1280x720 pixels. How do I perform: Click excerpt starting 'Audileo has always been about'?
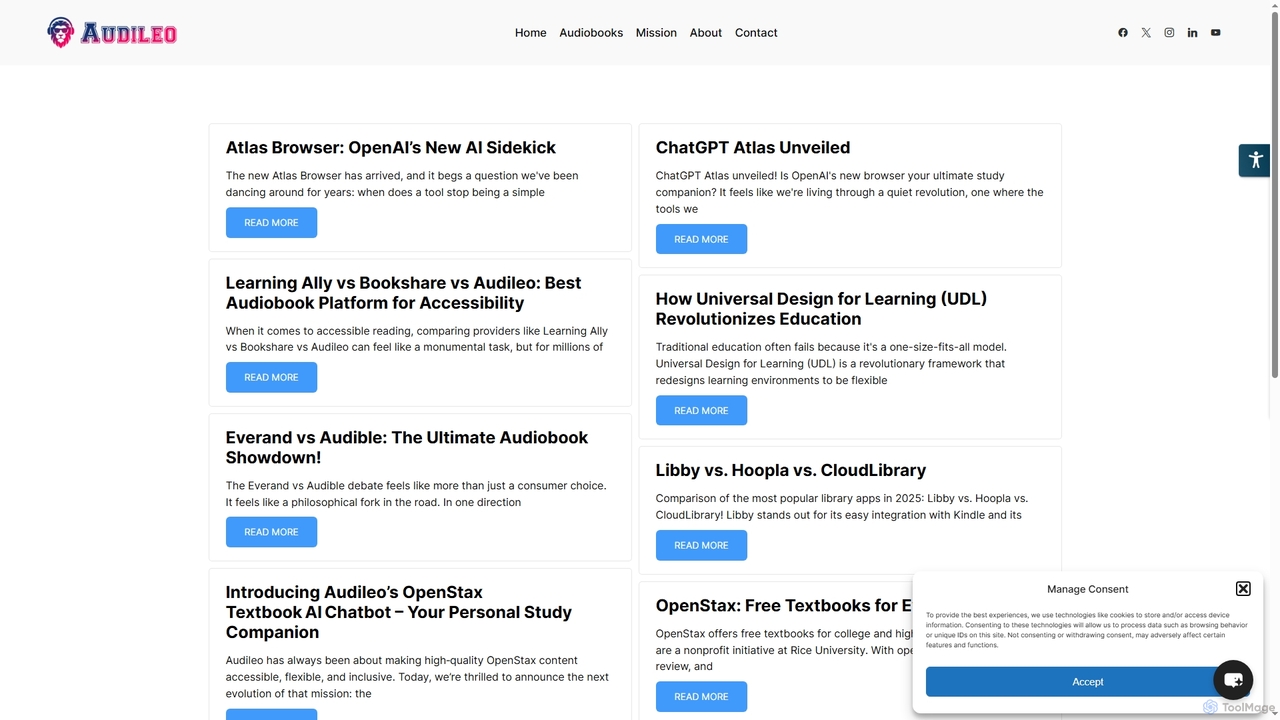tap(417, 677)
